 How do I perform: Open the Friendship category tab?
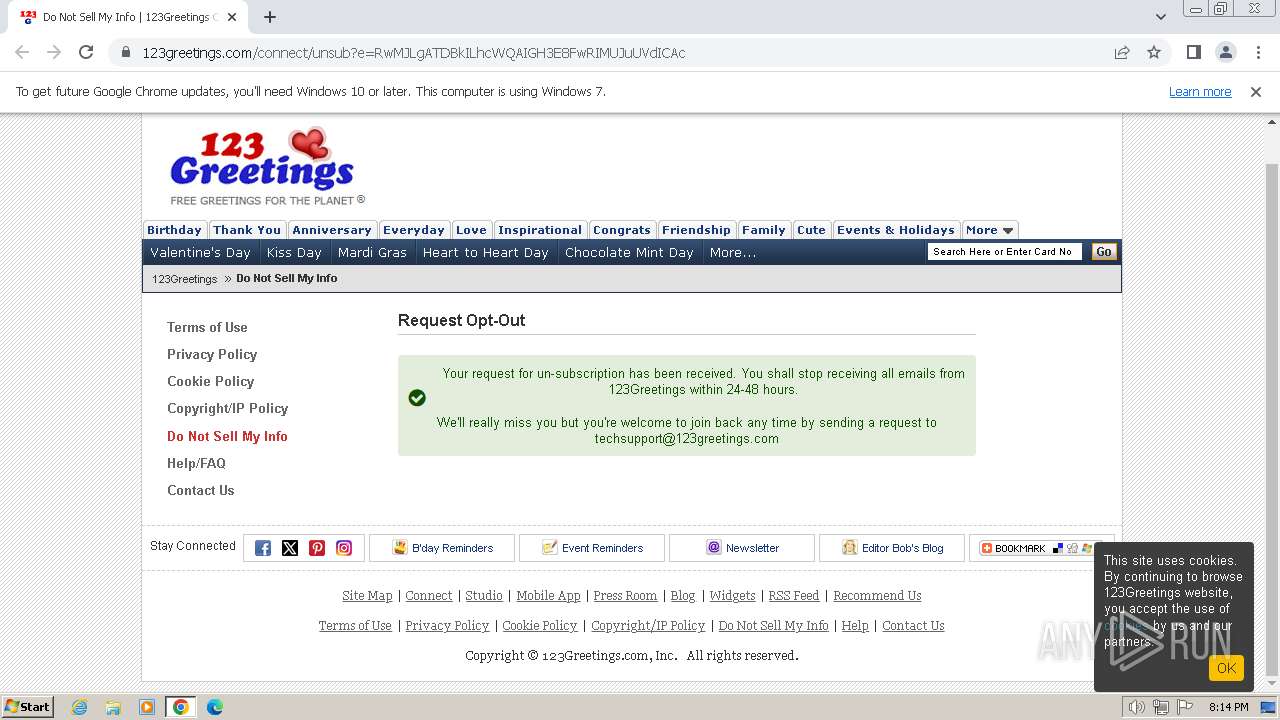pyautogui.click(x=697, y=230)
